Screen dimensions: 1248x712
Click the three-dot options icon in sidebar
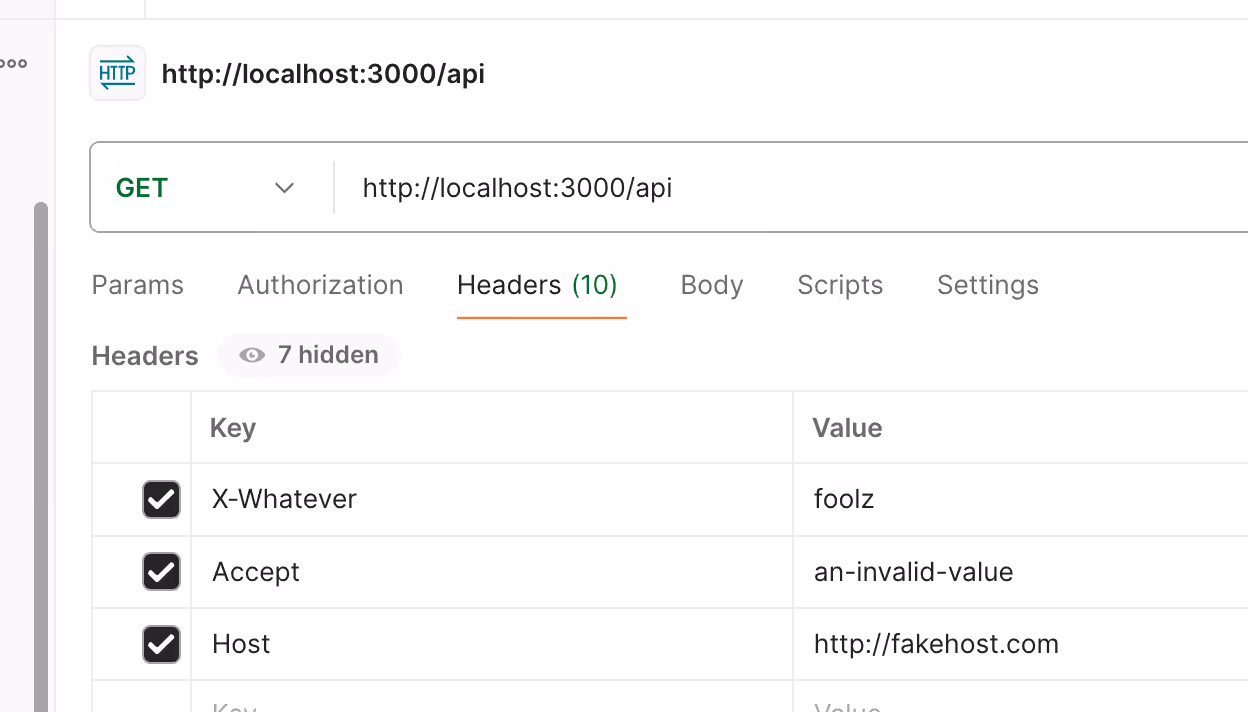pos(13,64)
